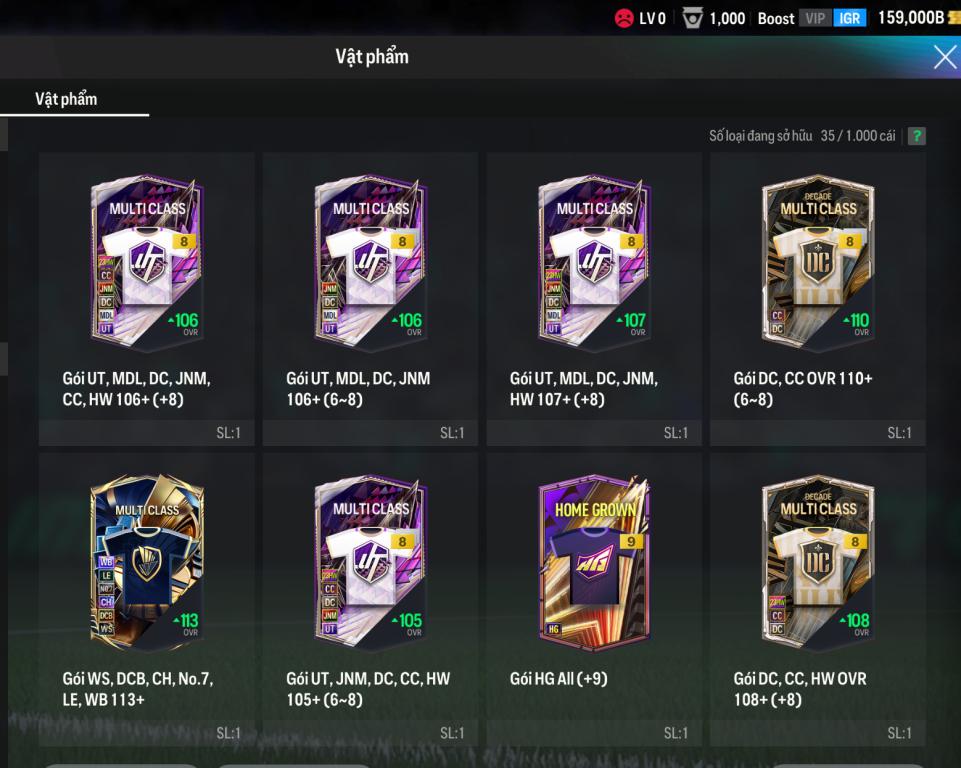This screenshot has height=768, width=961.
Task: Select the blue-gold Multi Class 113 OVR card
Action: 147,564
